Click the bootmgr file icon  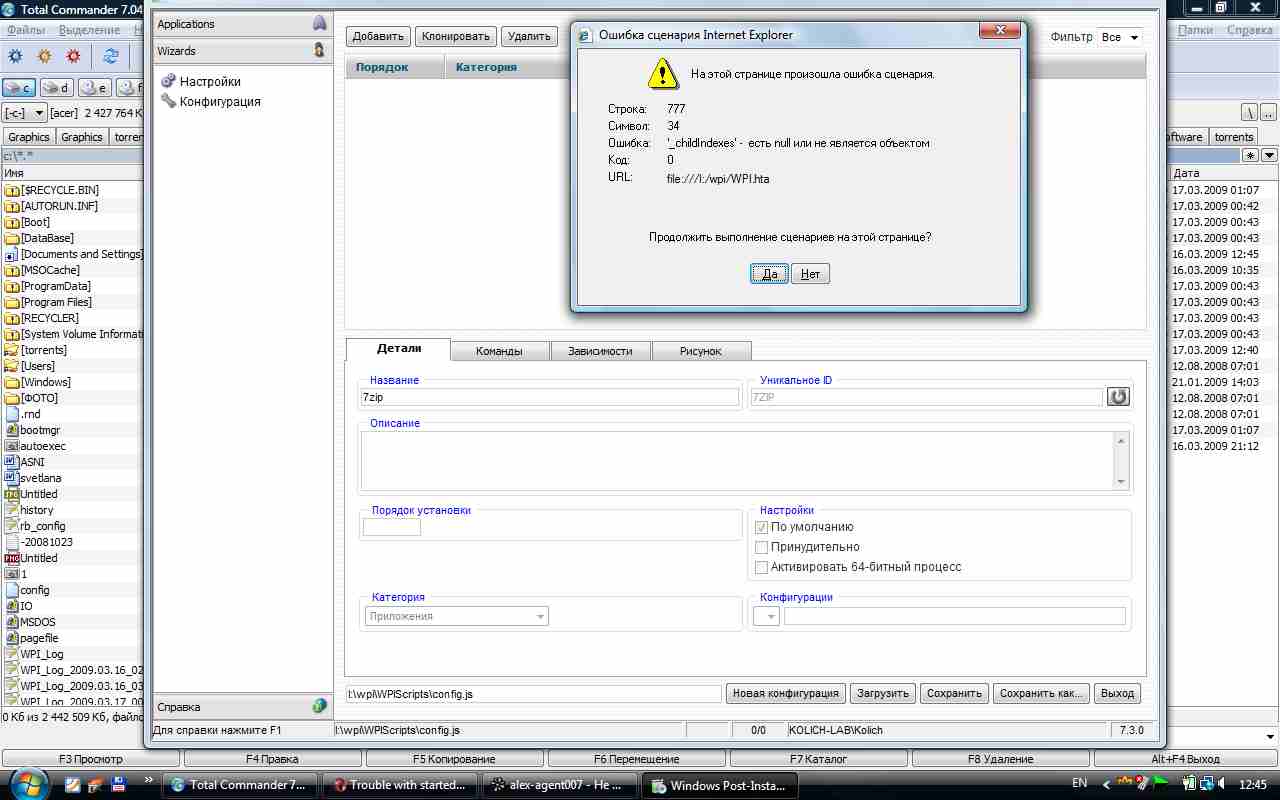pyautogui.click(x=12, y=430)
